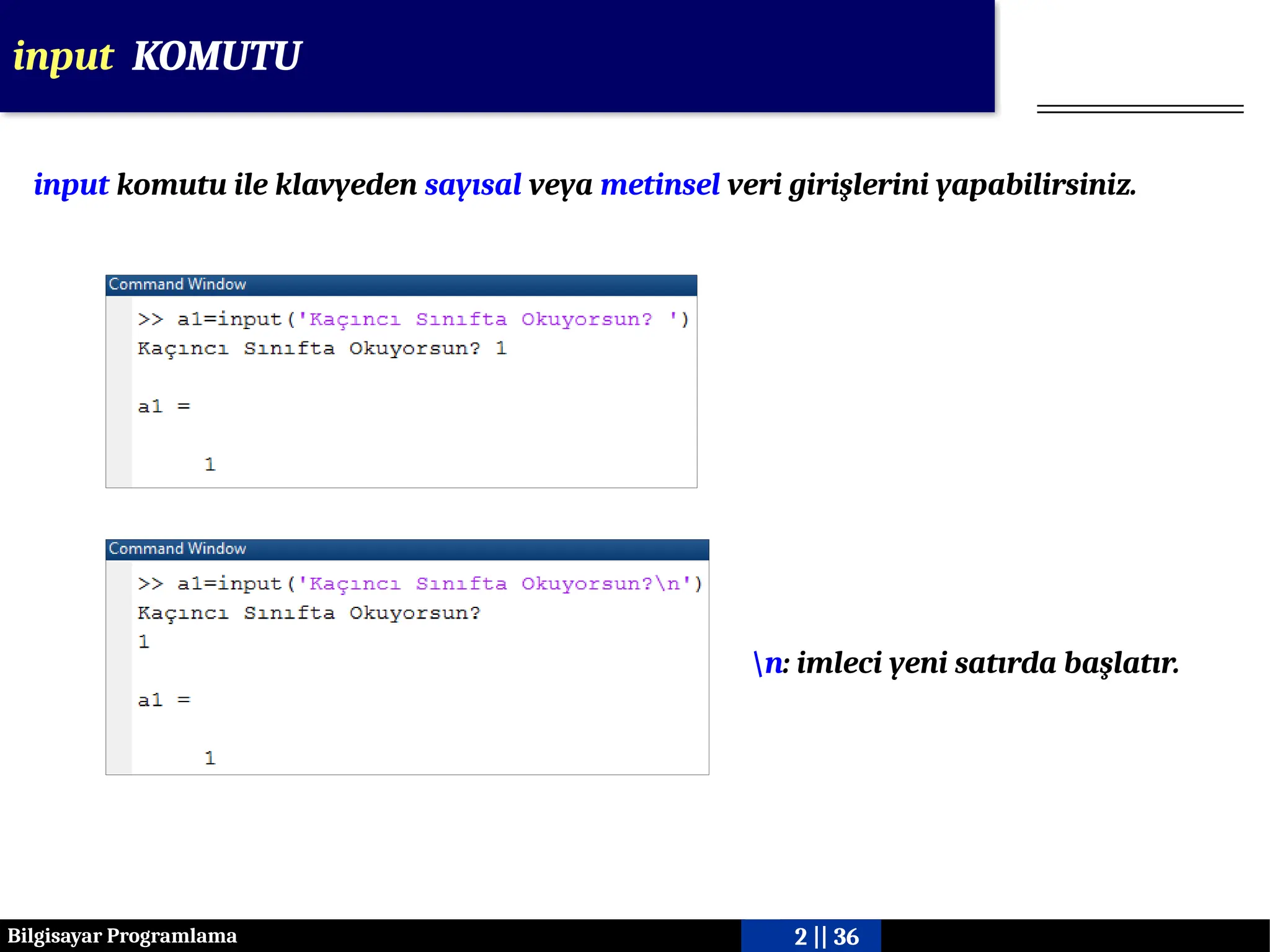Click the 'input KOMUTU' slide title
The height and width of the screenshot is (952, 1270).
(x=156, y=56)
